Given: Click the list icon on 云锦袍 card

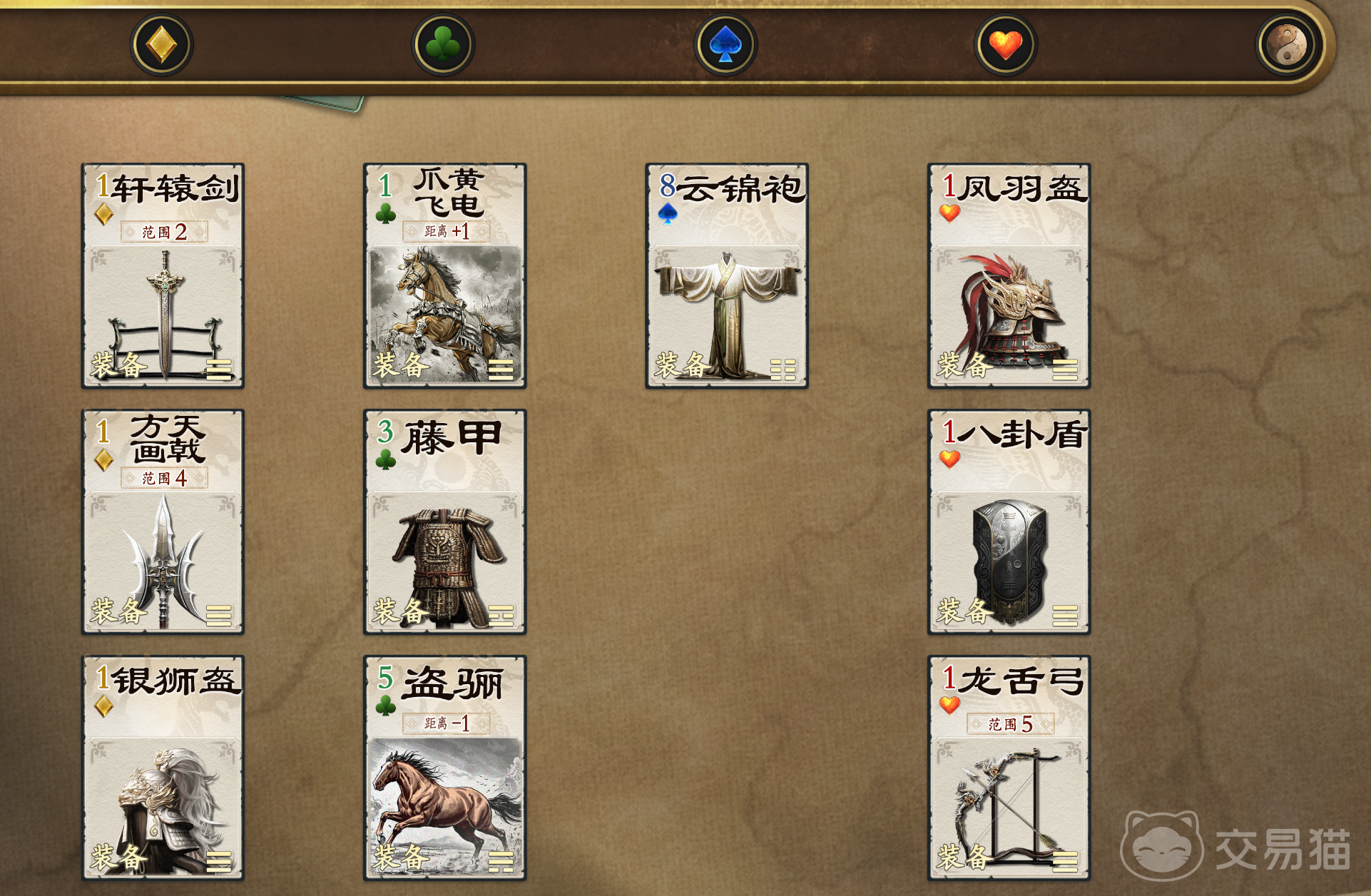Looking at the screenshot, I should [783, 370].
